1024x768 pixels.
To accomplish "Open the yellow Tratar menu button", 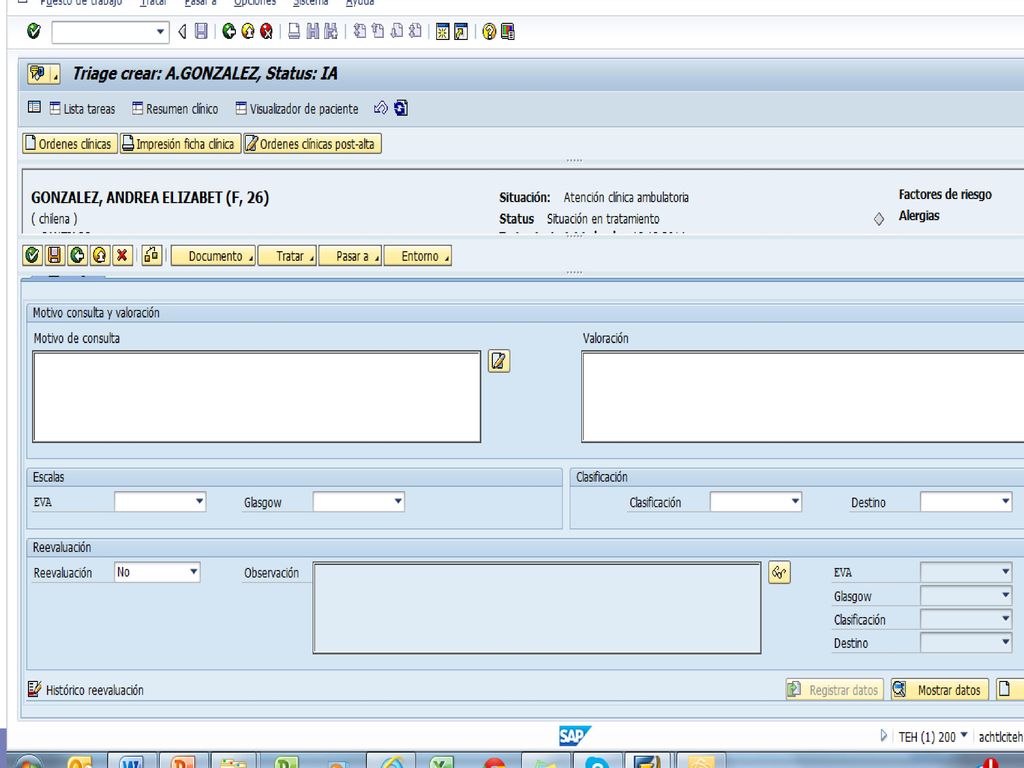I will coord(287,255).
